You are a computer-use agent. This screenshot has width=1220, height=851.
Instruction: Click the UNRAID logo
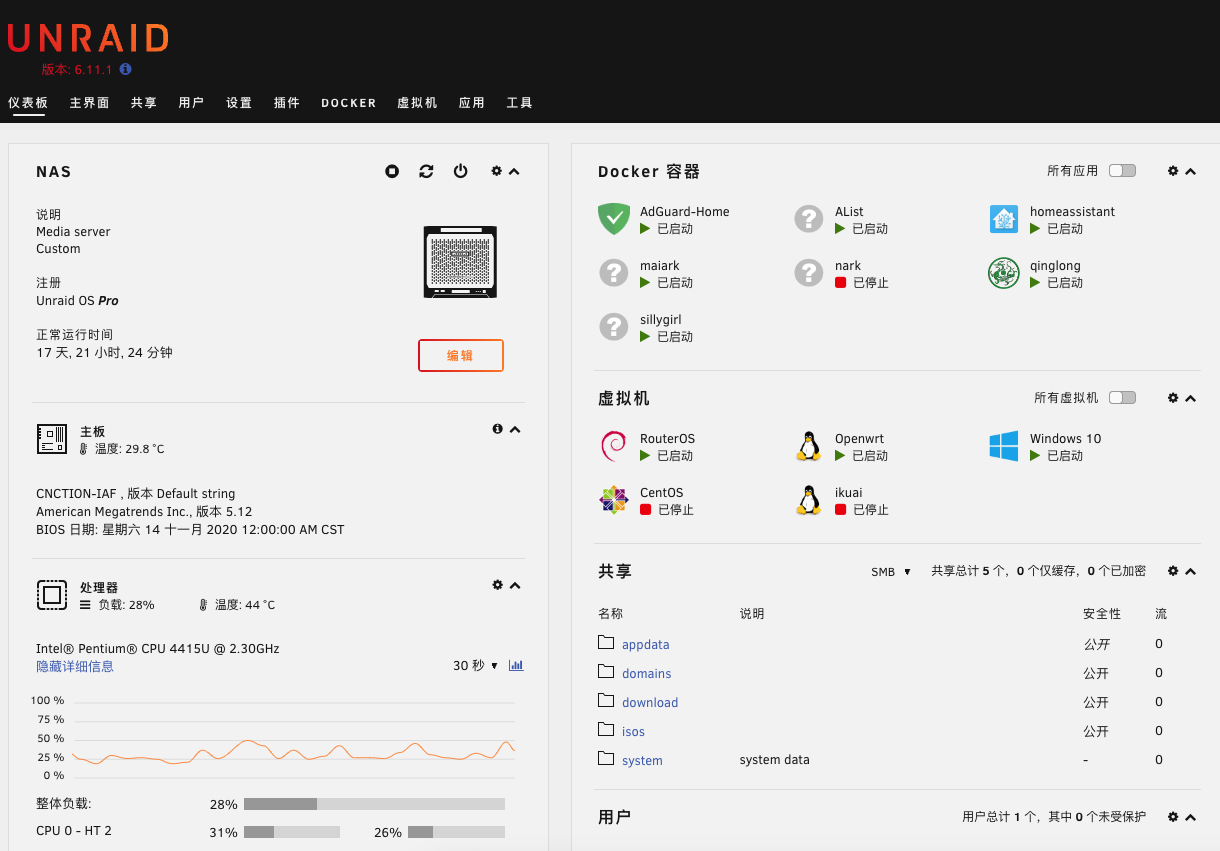pos(88,38)
